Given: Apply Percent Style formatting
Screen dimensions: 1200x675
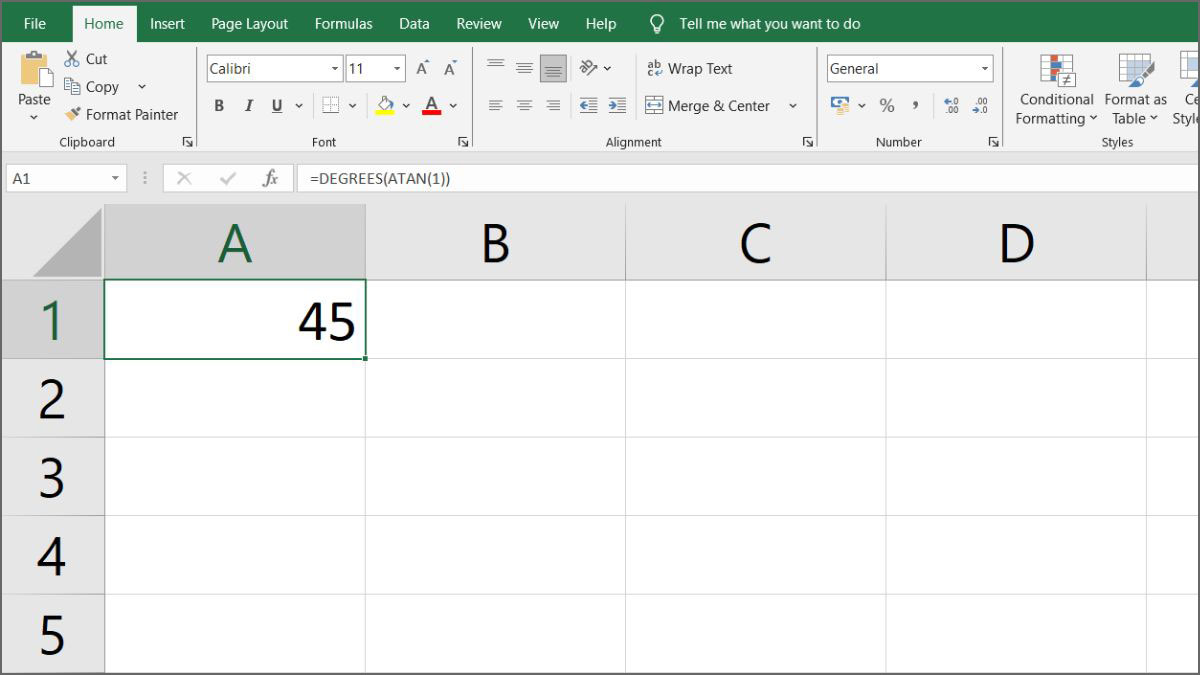Looking at the screenshot, I should pyautogui.click(x=887, y=105).
